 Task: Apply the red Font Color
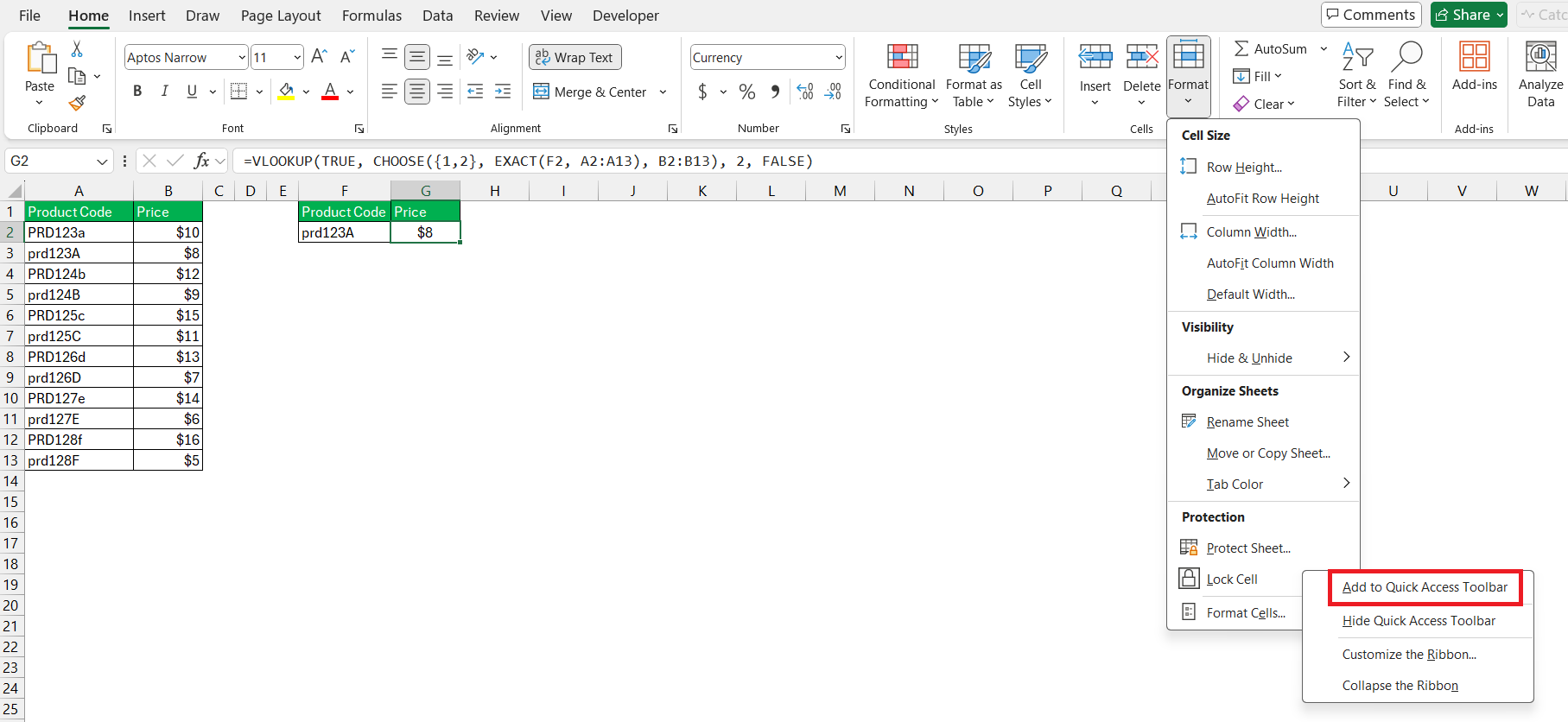(x=330, y=91)
